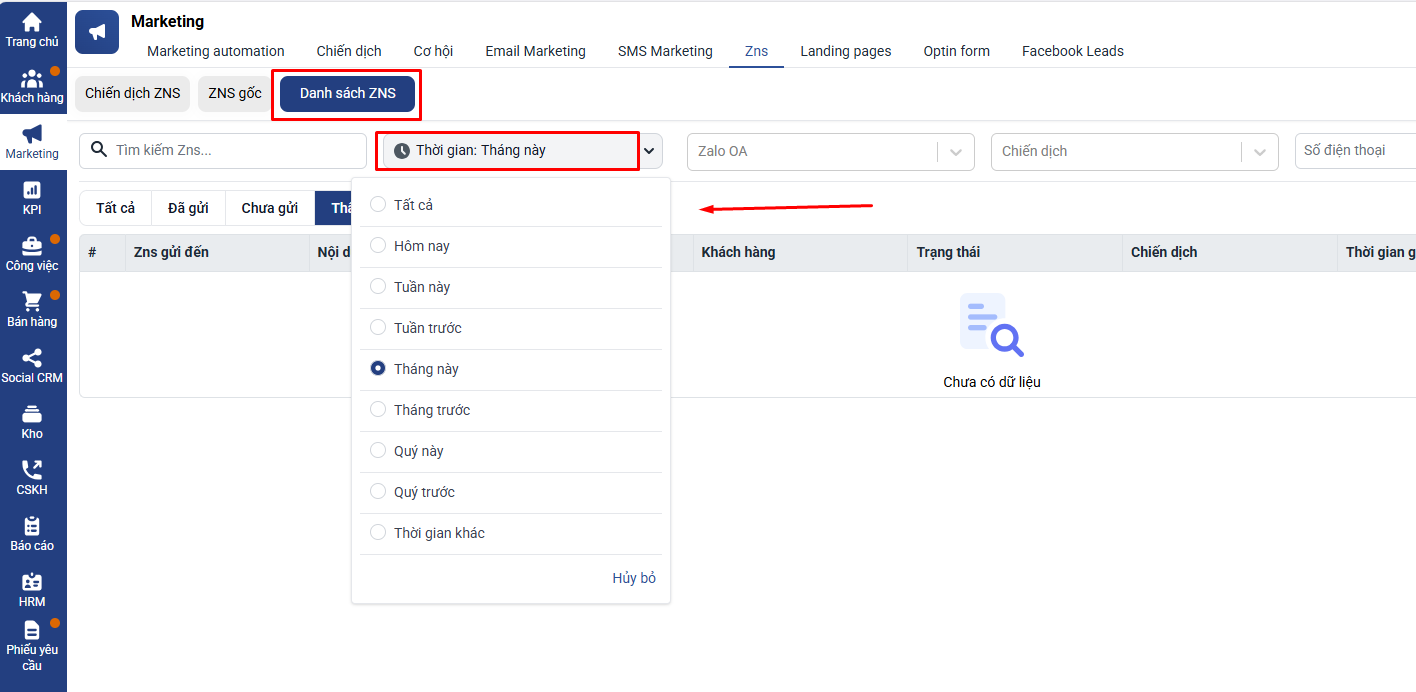
Task: Select Thời gian khác radio option
Action: pyautogui.click(x=378, y=533)
